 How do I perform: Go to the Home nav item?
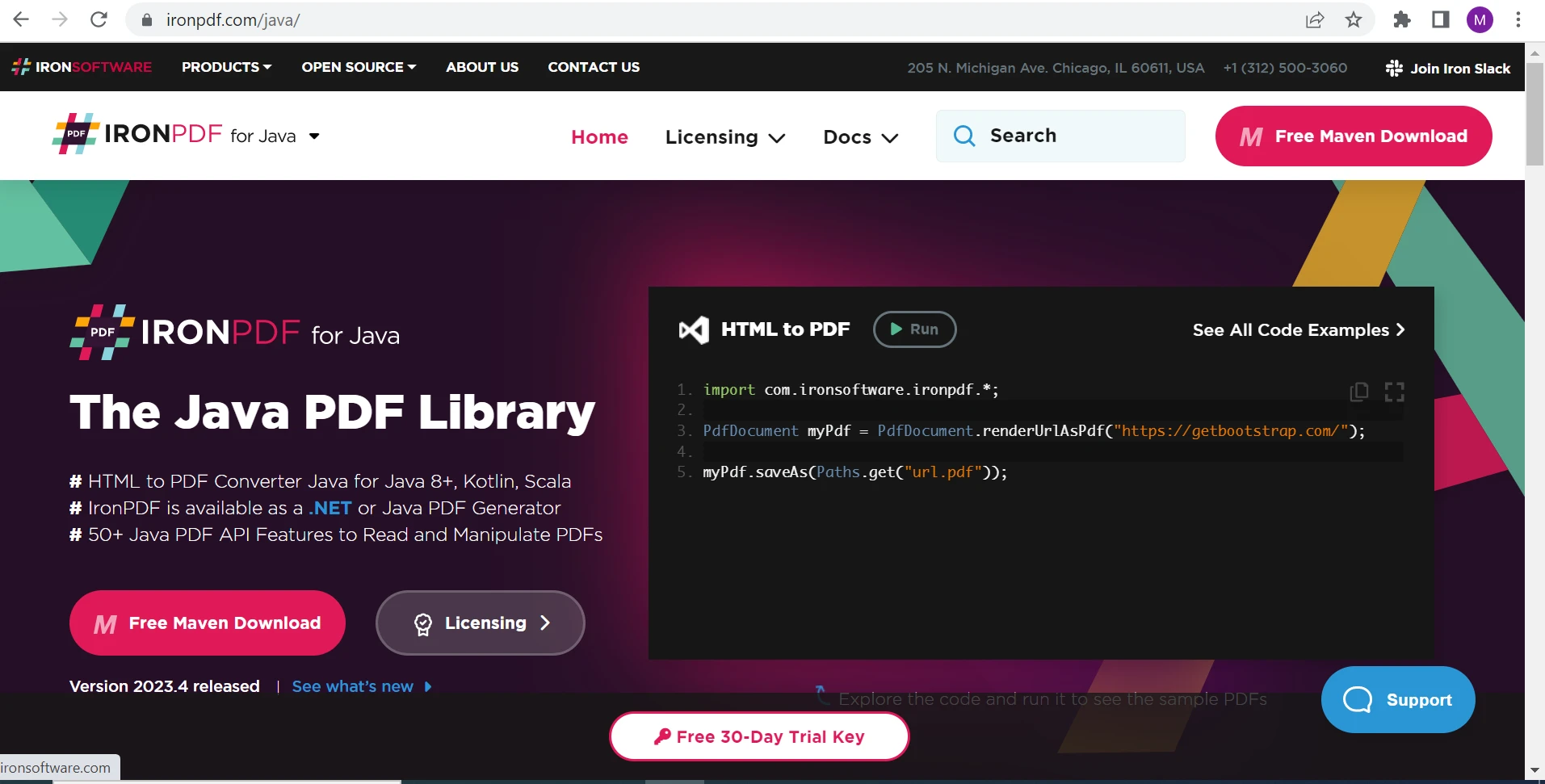pyautogui.click(x=599, y=136)
